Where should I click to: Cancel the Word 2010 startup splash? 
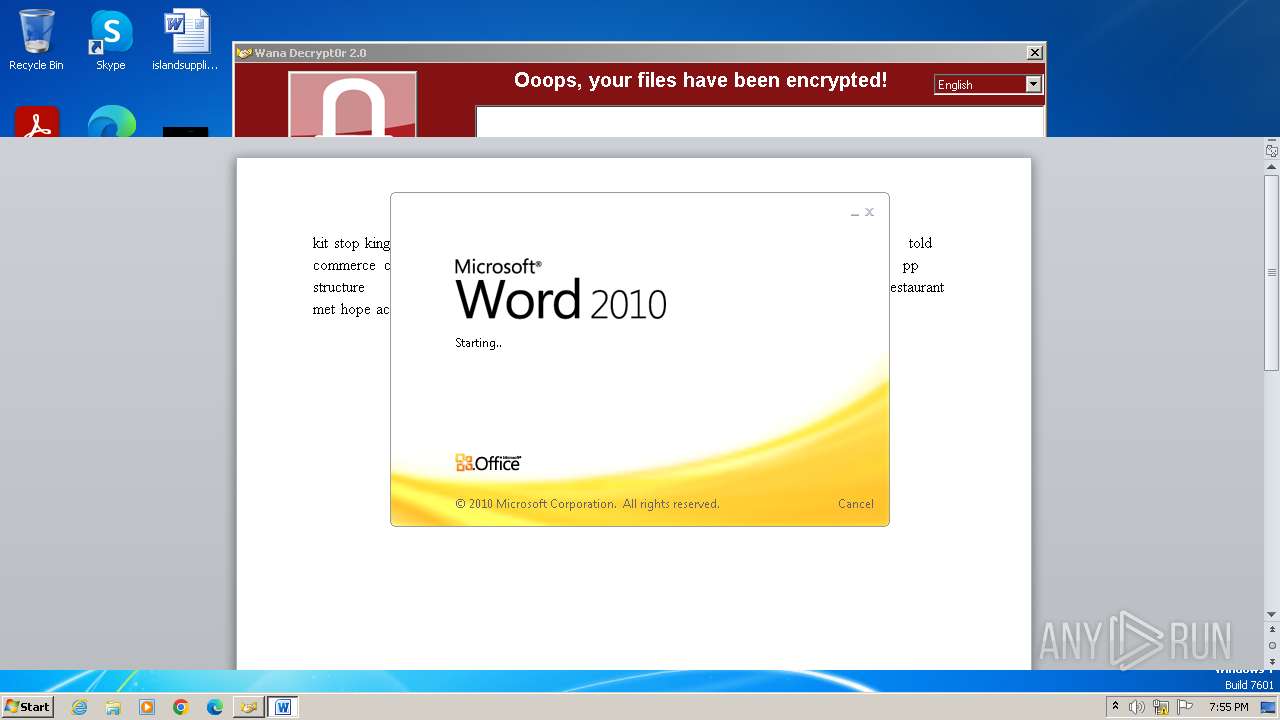click(855, 504)
